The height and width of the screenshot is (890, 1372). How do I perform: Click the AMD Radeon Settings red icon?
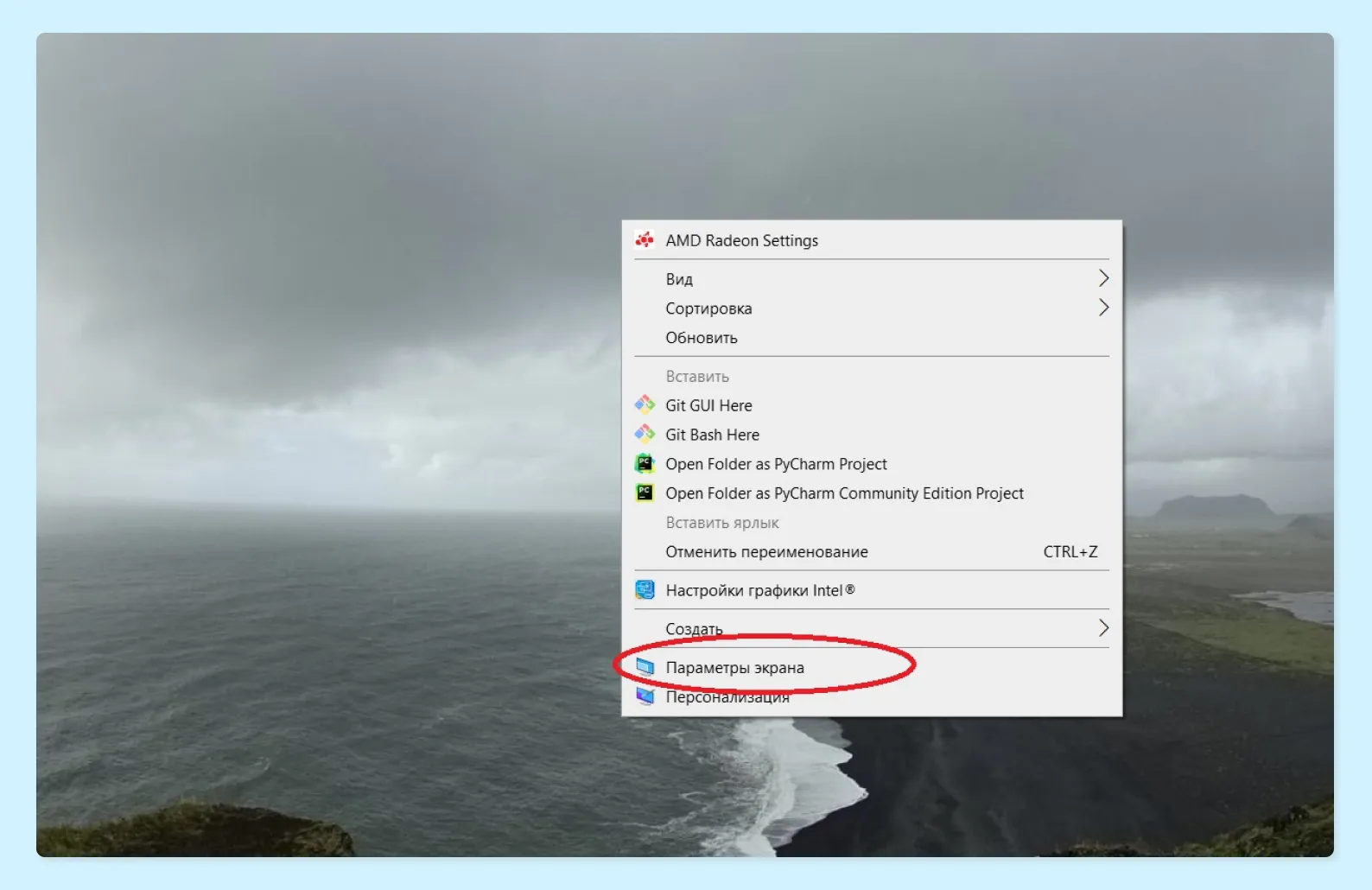pos(645,240)
